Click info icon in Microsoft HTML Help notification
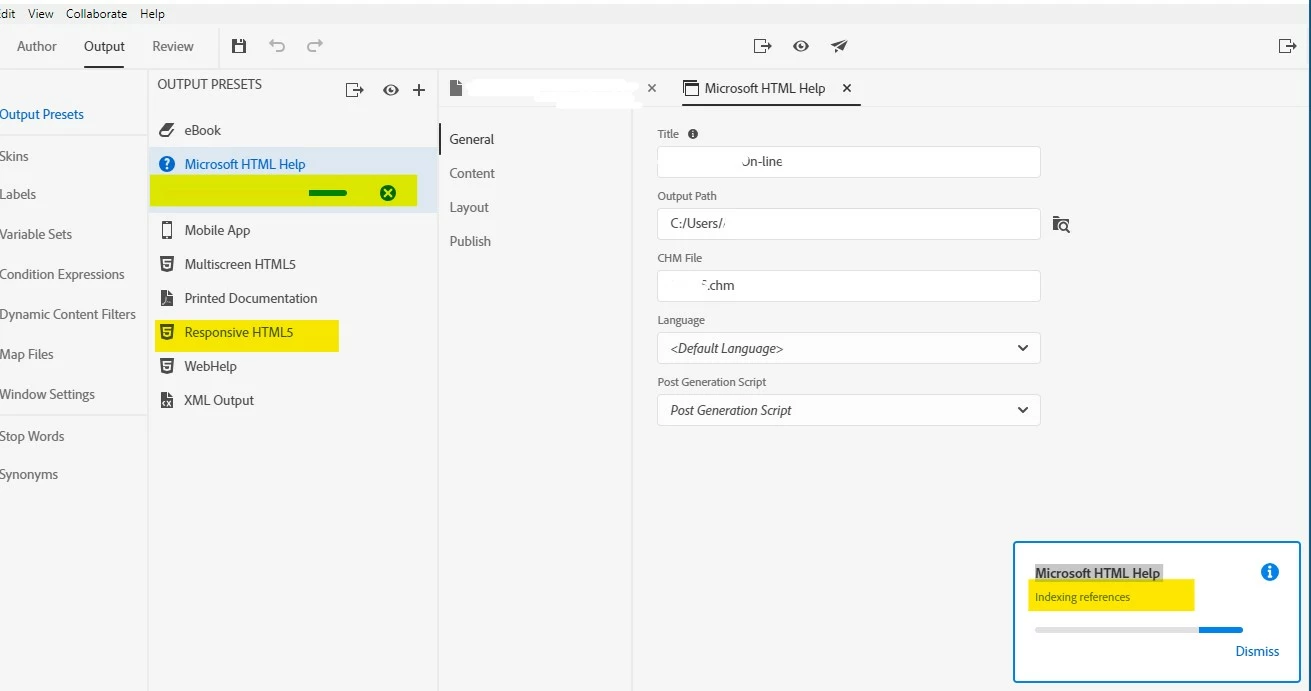1311x691 pixels. coord(1270,572)
